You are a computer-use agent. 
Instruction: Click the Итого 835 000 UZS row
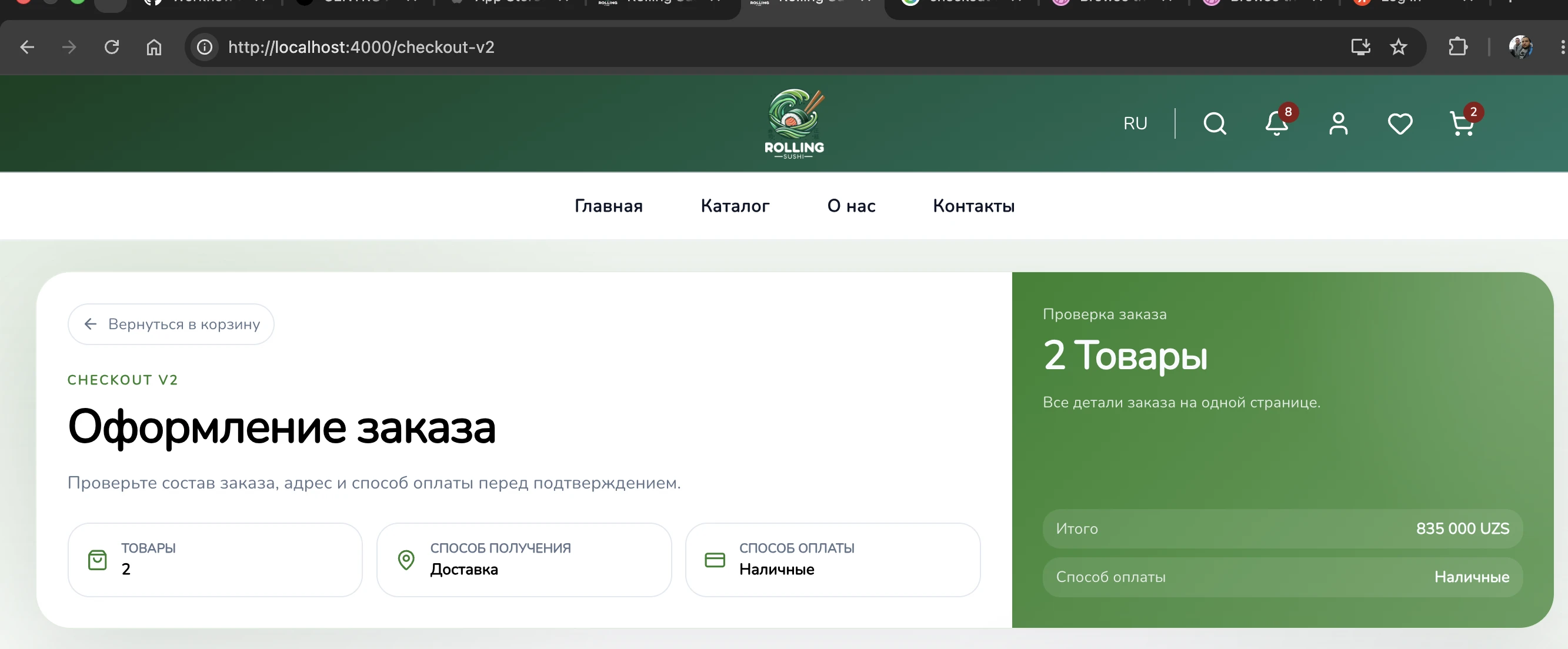(1283, 528)
